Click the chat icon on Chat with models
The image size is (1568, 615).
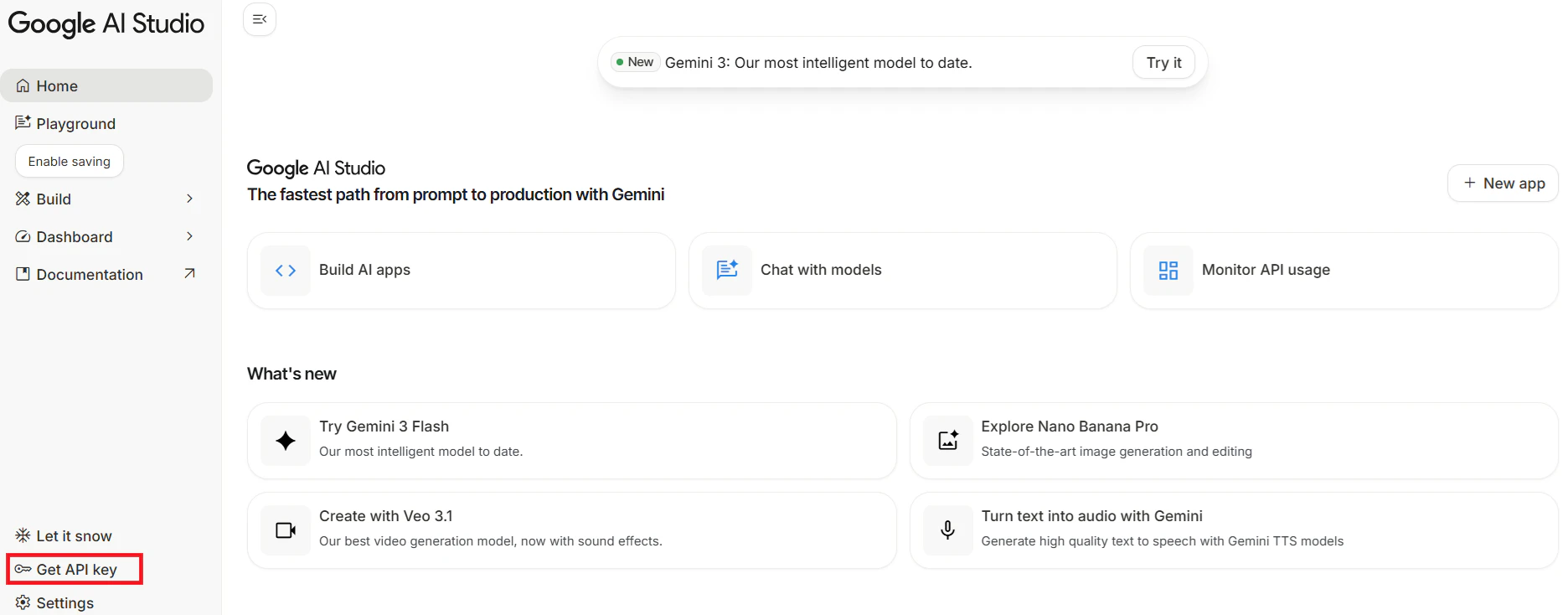coord(727,271)
